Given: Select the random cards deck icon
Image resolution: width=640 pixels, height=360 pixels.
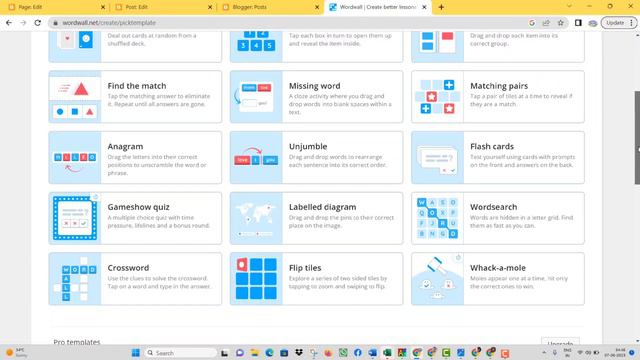Looking at the screenshot, I should [x=75, y=46].
